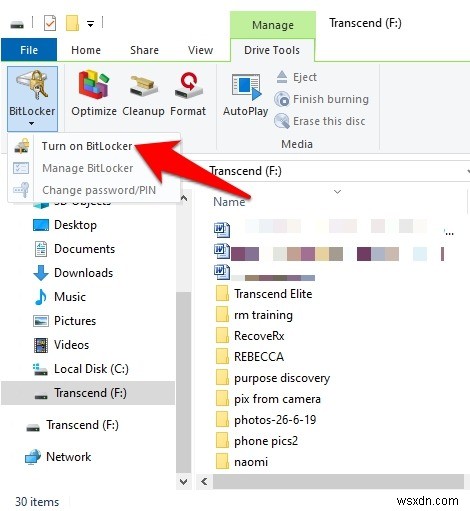The image size is (470, 511).
Task: Click the navigation pane vertical scrollbar thumb
Action: [x=184, y=383]
